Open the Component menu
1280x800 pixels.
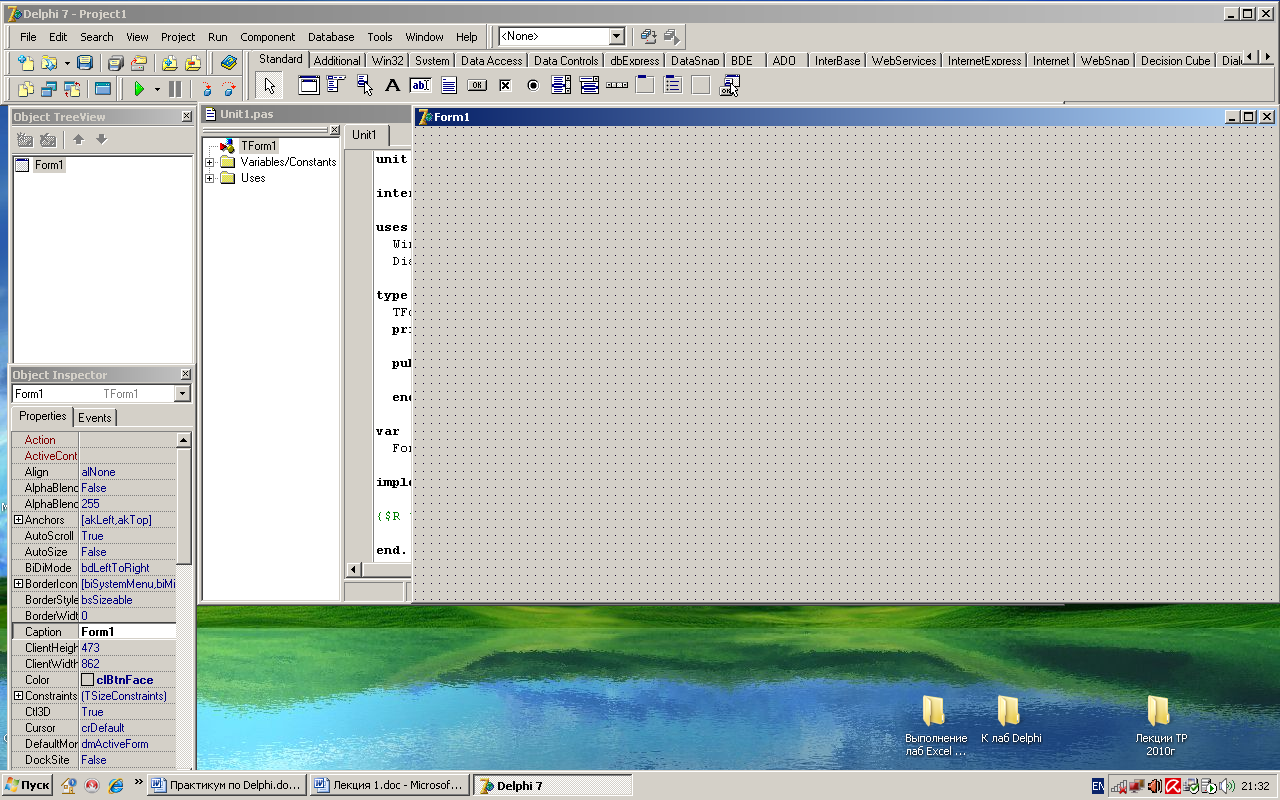pos(267,37)
